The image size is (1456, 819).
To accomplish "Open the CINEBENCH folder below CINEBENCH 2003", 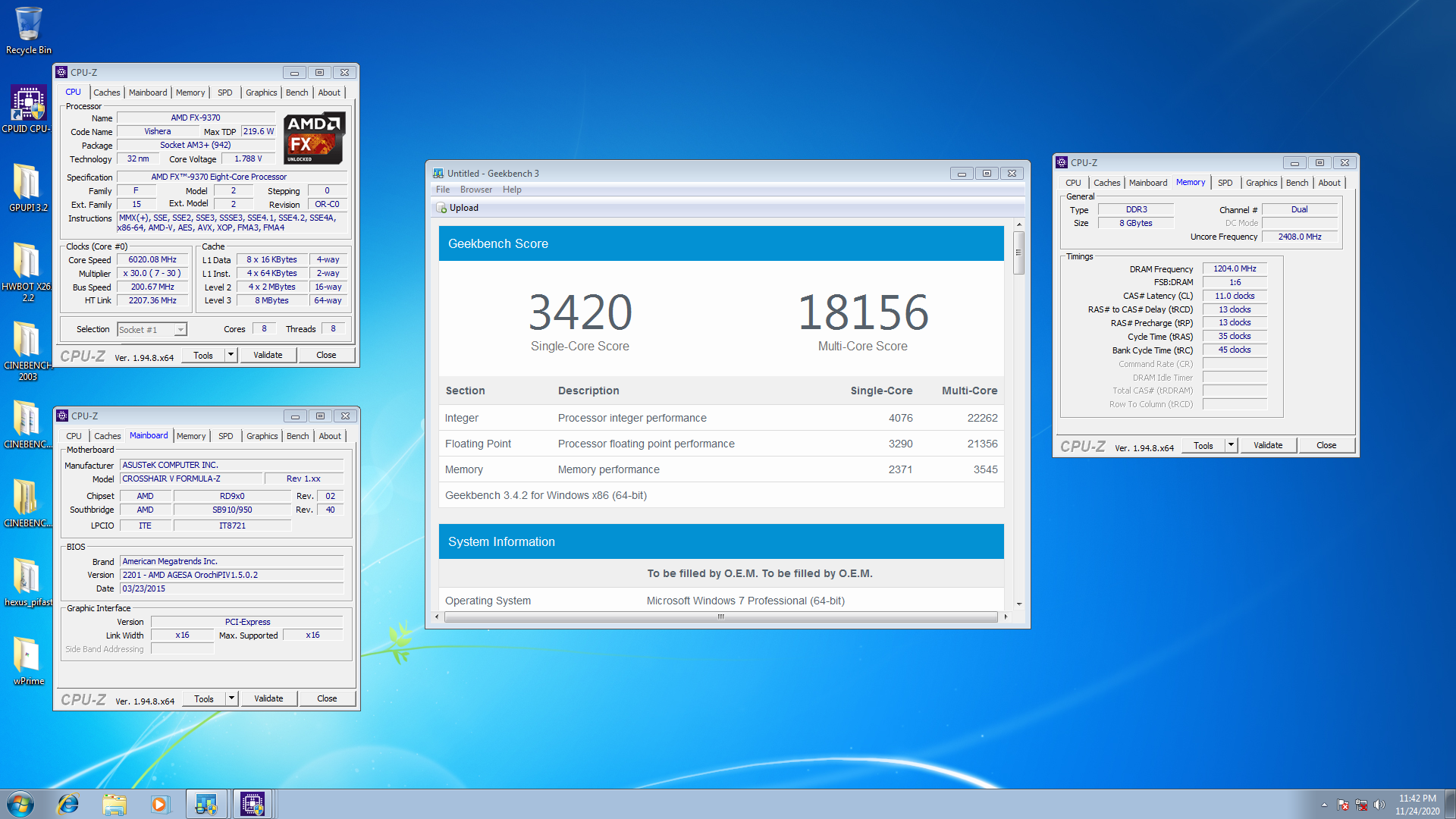I will [27, 425].
